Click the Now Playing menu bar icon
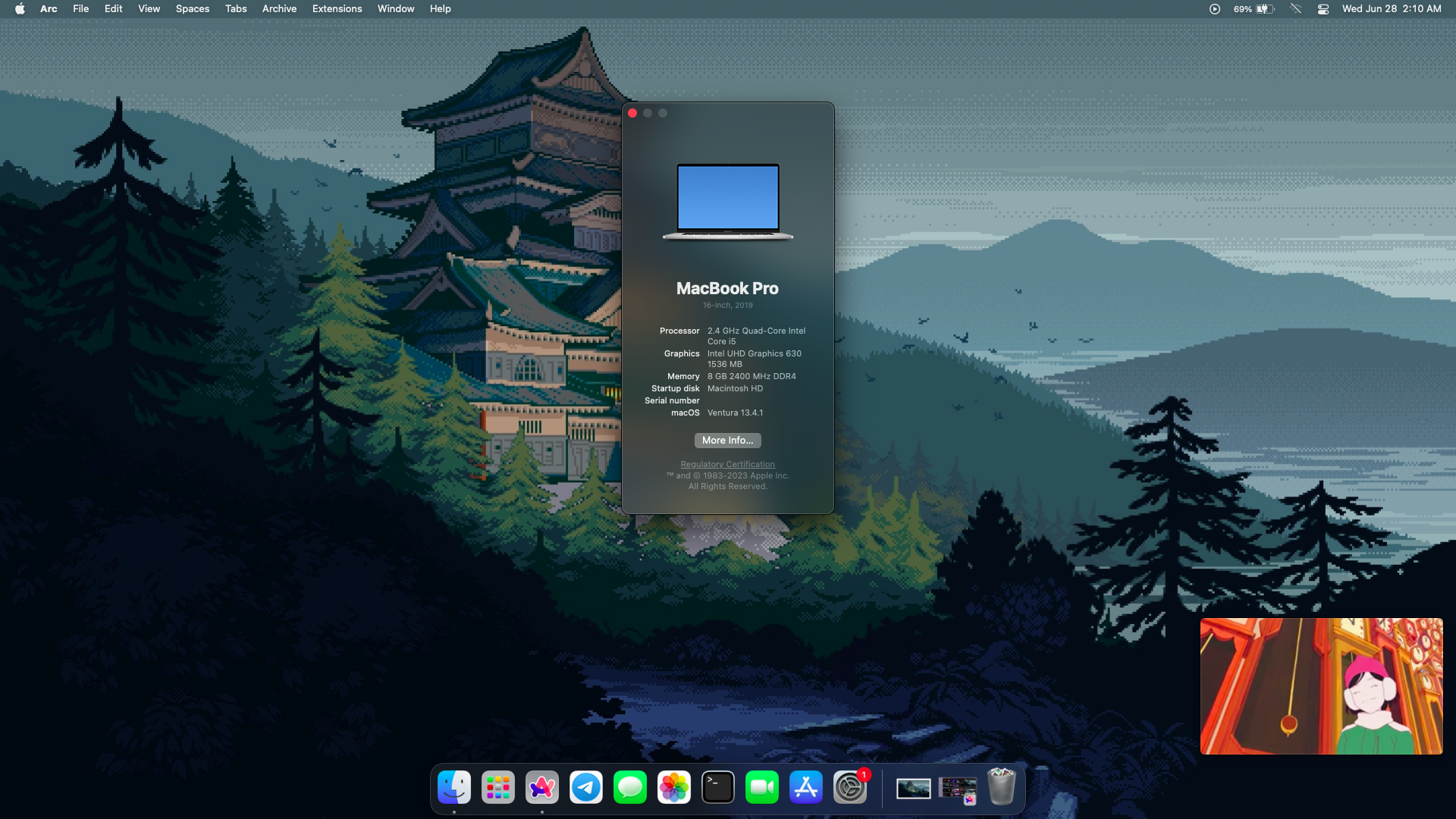 (1215, 9)
